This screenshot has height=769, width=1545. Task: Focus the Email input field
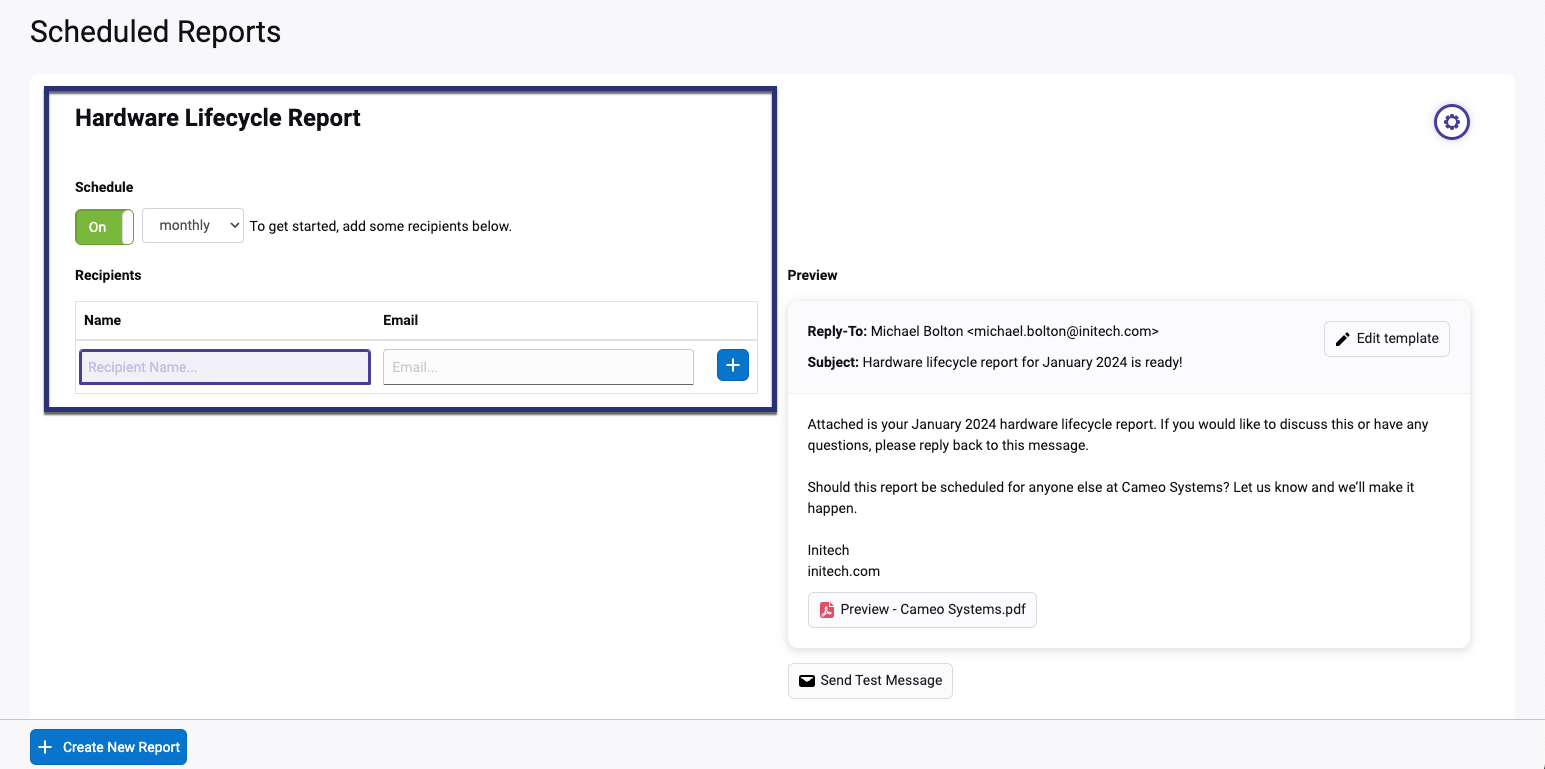538,367
